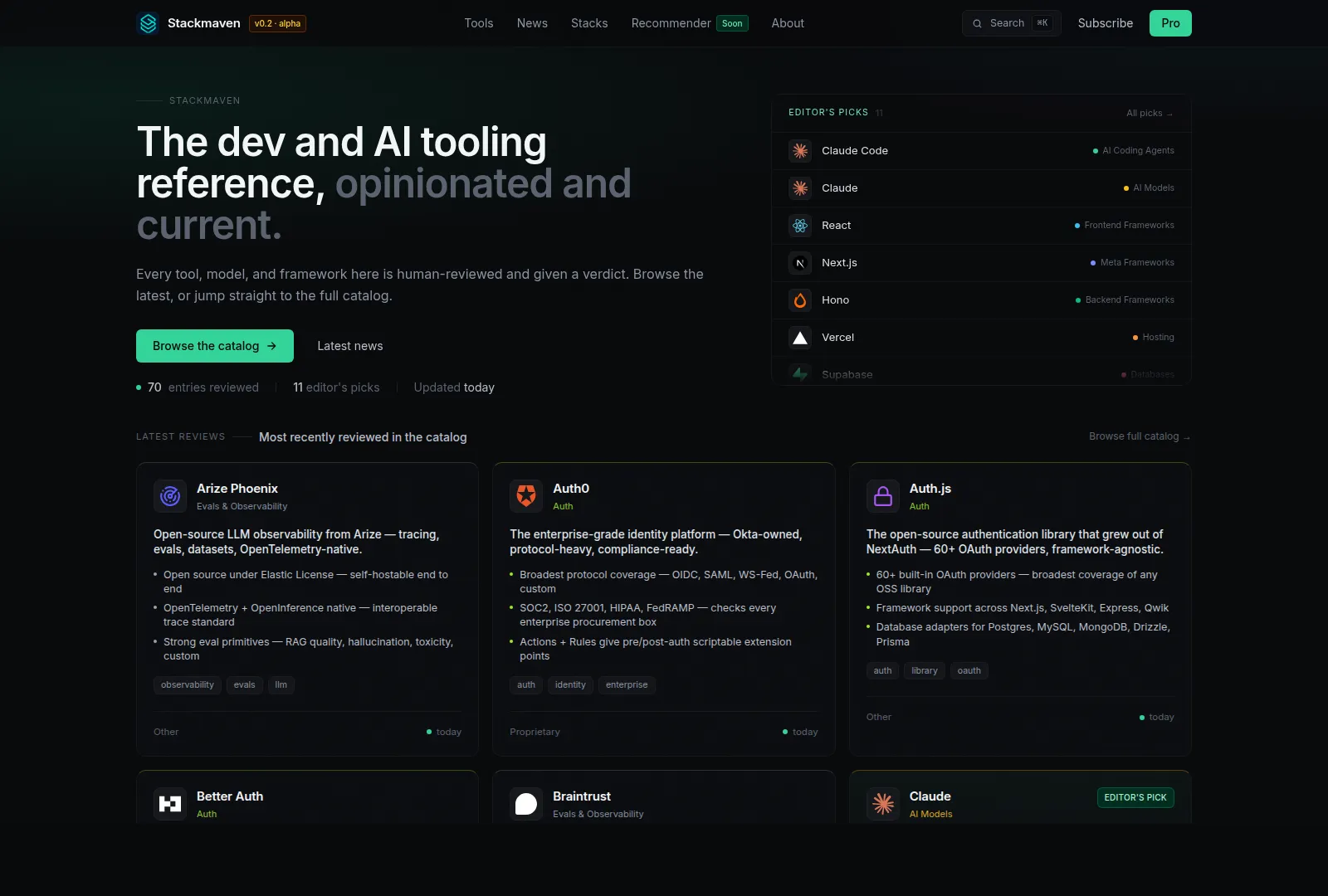
Task: Go to the News section
Action: pyautogui.click(x=532, y=23)
